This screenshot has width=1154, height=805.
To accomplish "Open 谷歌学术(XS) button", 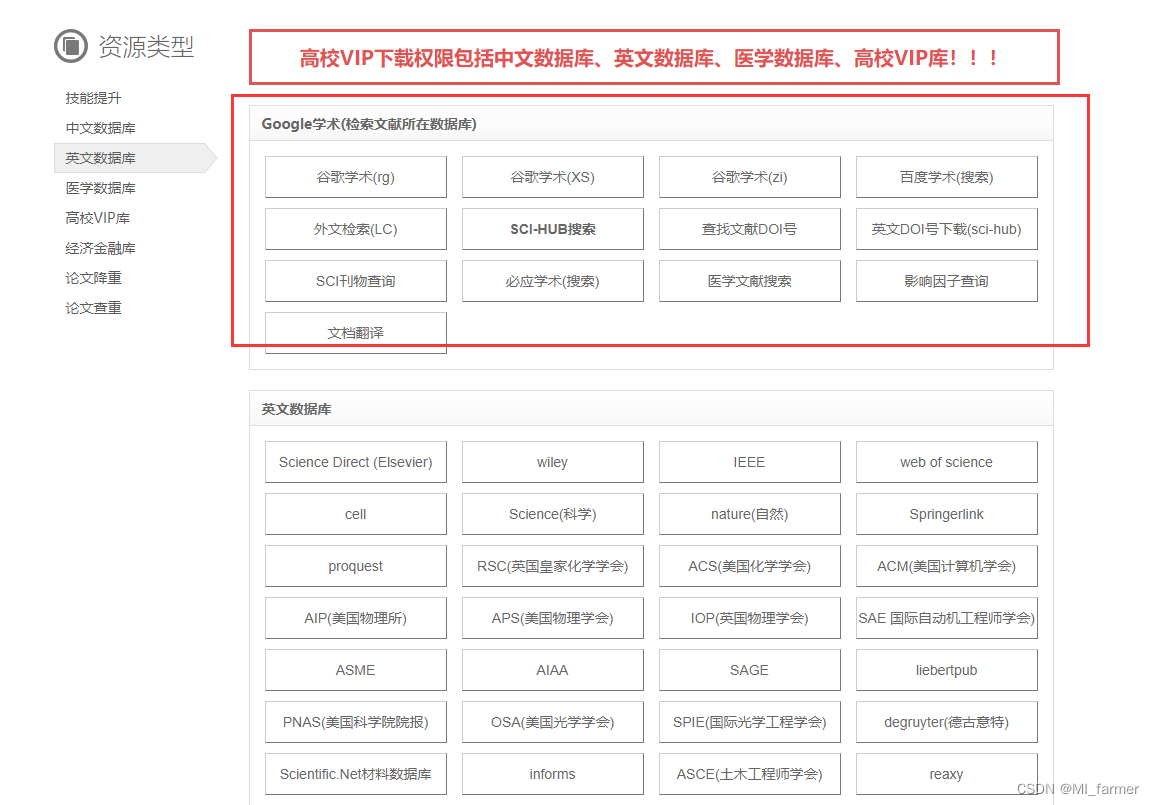I will coord(553,177).
